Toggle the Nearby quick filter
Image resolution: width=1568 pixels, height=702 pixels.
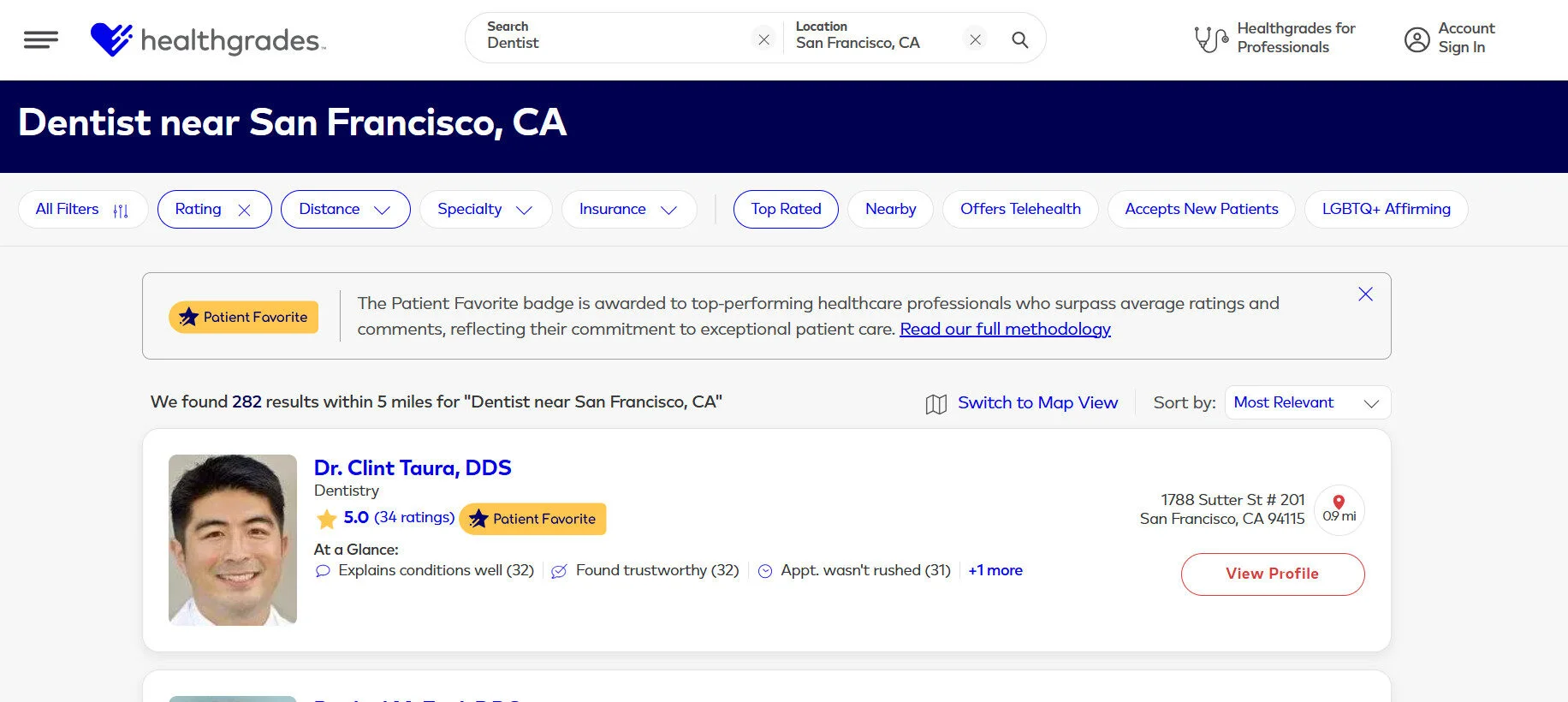pyautogui.click(x=890, y=209)
